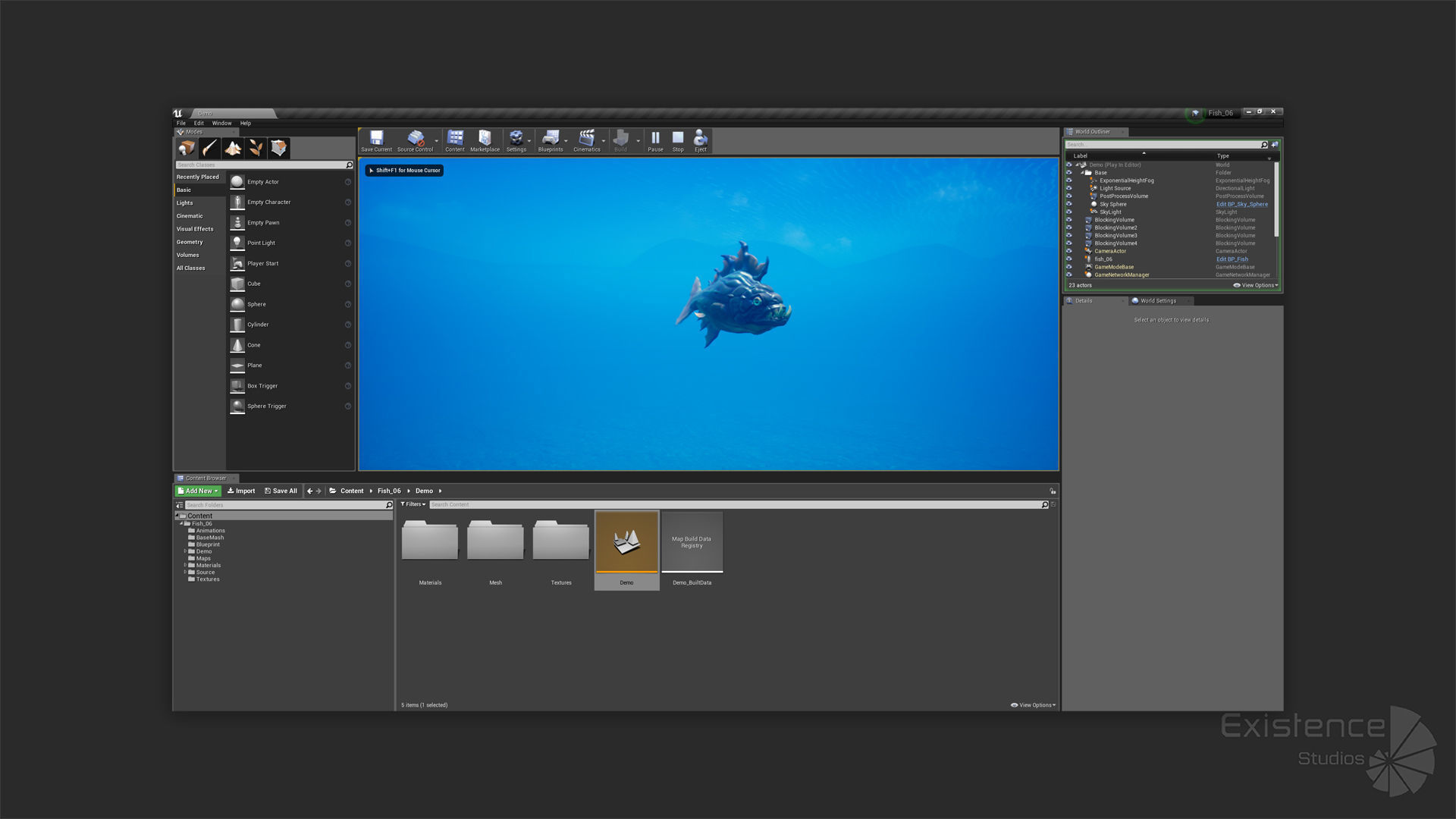1456x819 pixels.
Task: Toggle visibility of SkyLight actor
Action: (x=1069, y=212)
